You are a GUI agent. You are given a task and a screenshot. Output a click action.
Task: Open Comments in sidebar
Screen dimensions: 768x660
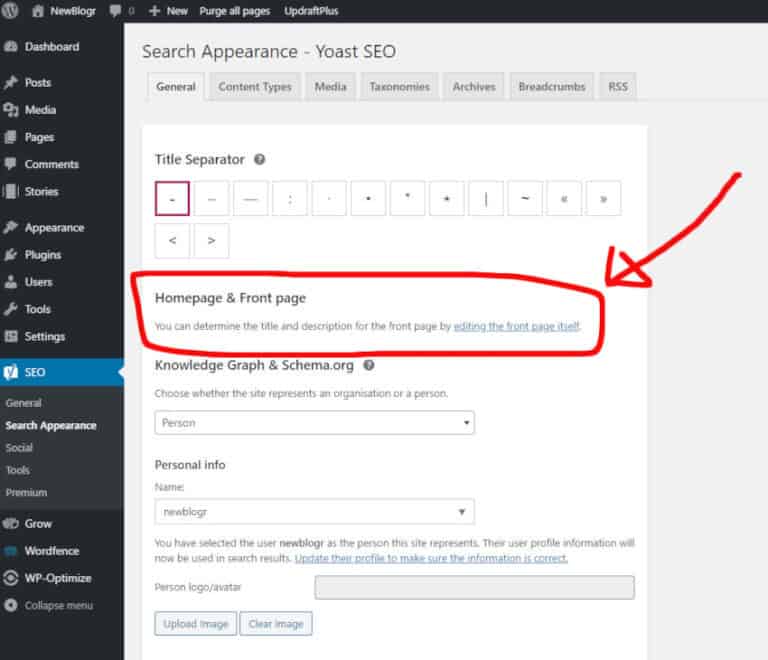point(51,164)
